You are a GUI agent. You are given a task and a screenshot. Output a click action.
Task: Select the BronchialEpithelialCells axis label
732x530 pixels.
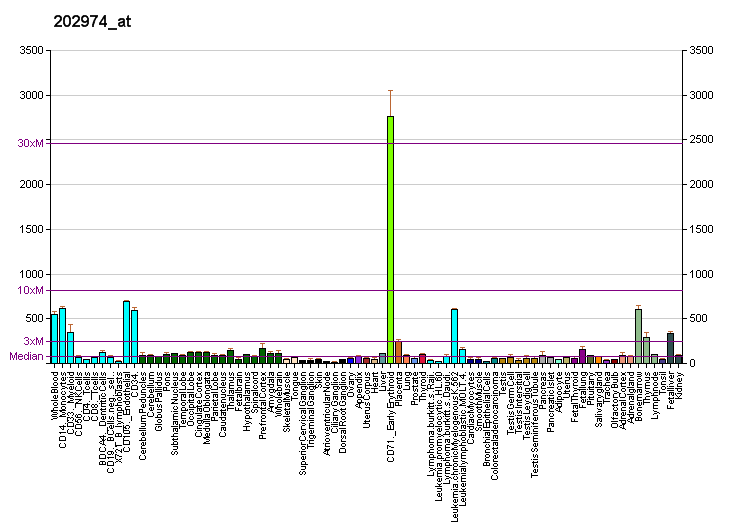coord(486,419)
